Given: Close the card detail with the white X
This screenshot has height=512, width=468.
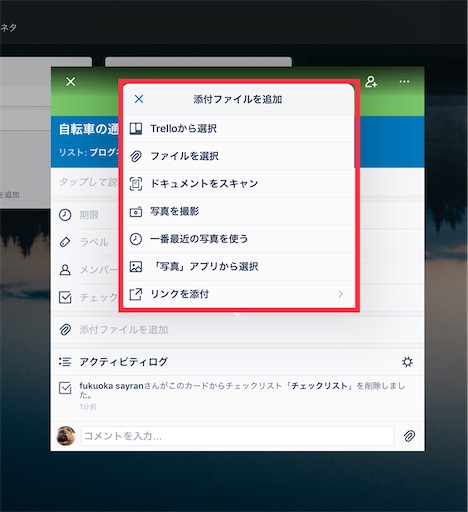Looking at the screenshot, I should pyautogui.click(x=71, y=81).
